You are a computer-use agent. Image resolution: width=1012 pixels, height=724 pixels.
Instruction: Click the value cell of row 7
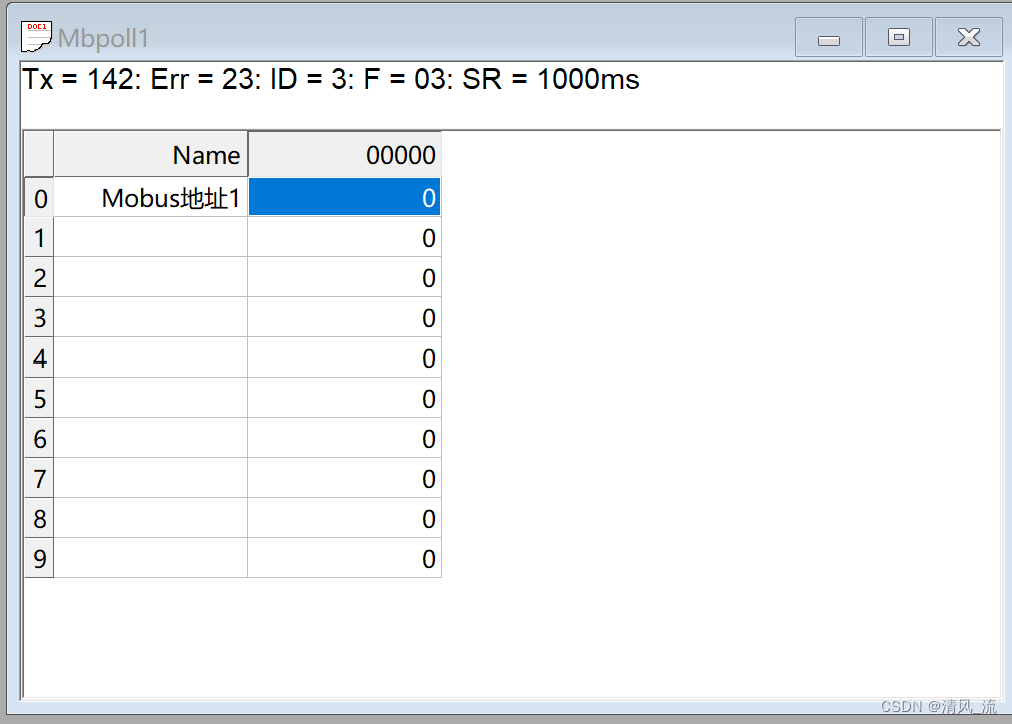pos(343,478)
